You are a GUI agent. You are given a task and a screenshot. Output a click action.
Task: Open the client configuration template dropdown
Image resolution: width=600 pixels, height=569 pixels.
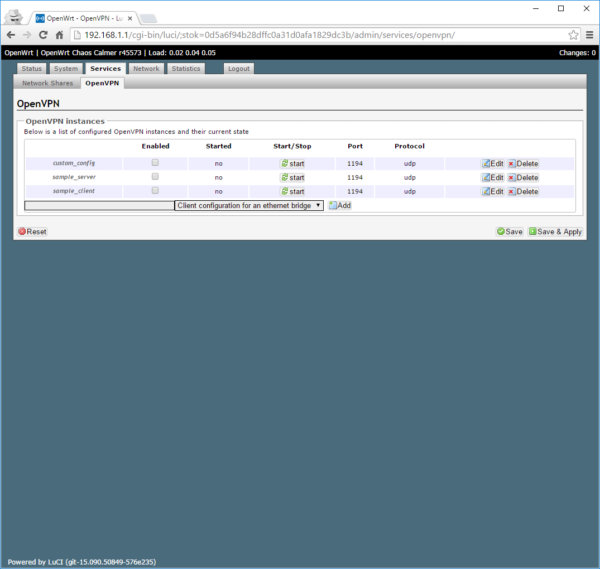coord(248,205)
